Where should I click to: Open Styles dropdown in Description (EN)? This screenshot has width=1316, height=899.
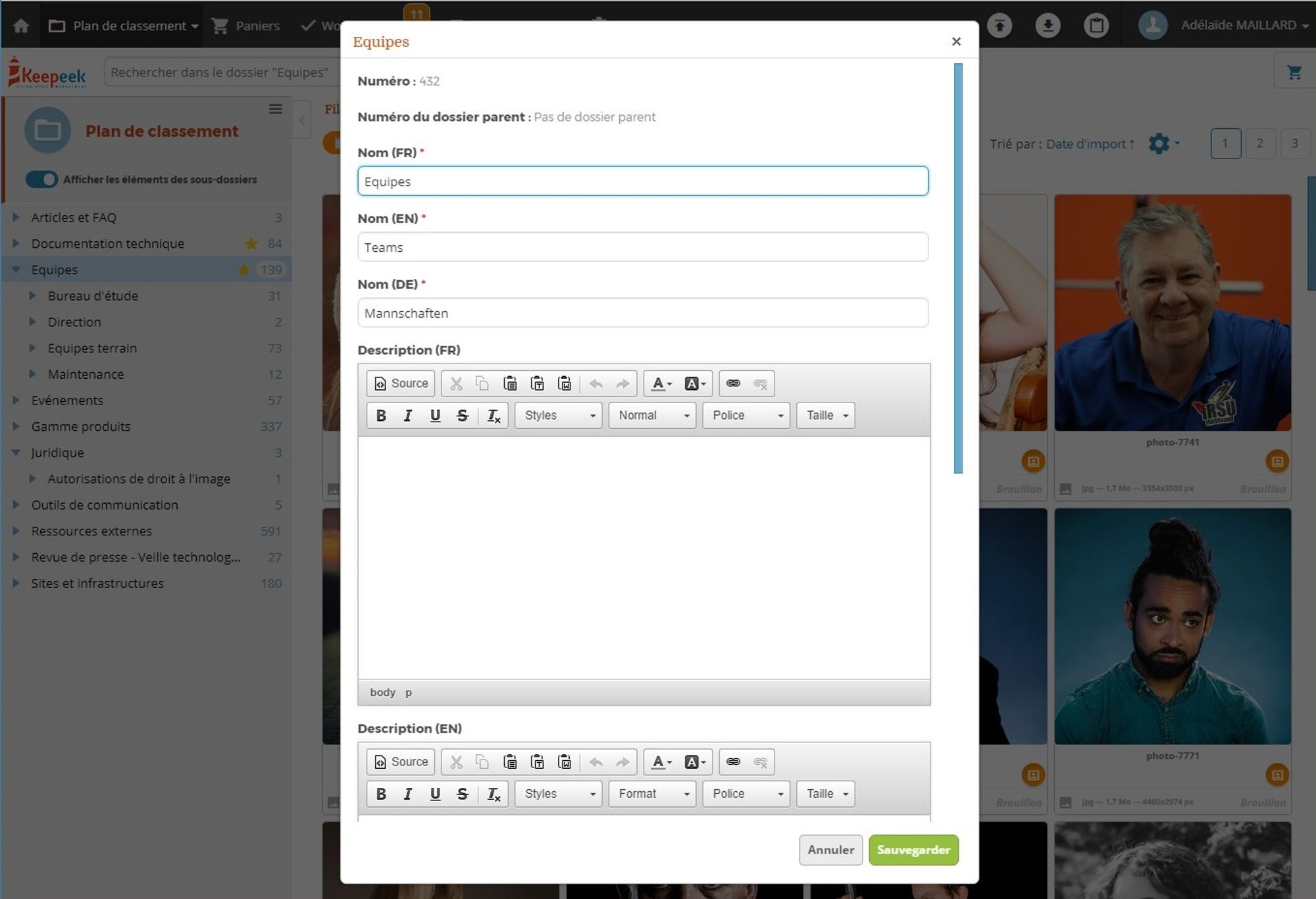point(559,794)
